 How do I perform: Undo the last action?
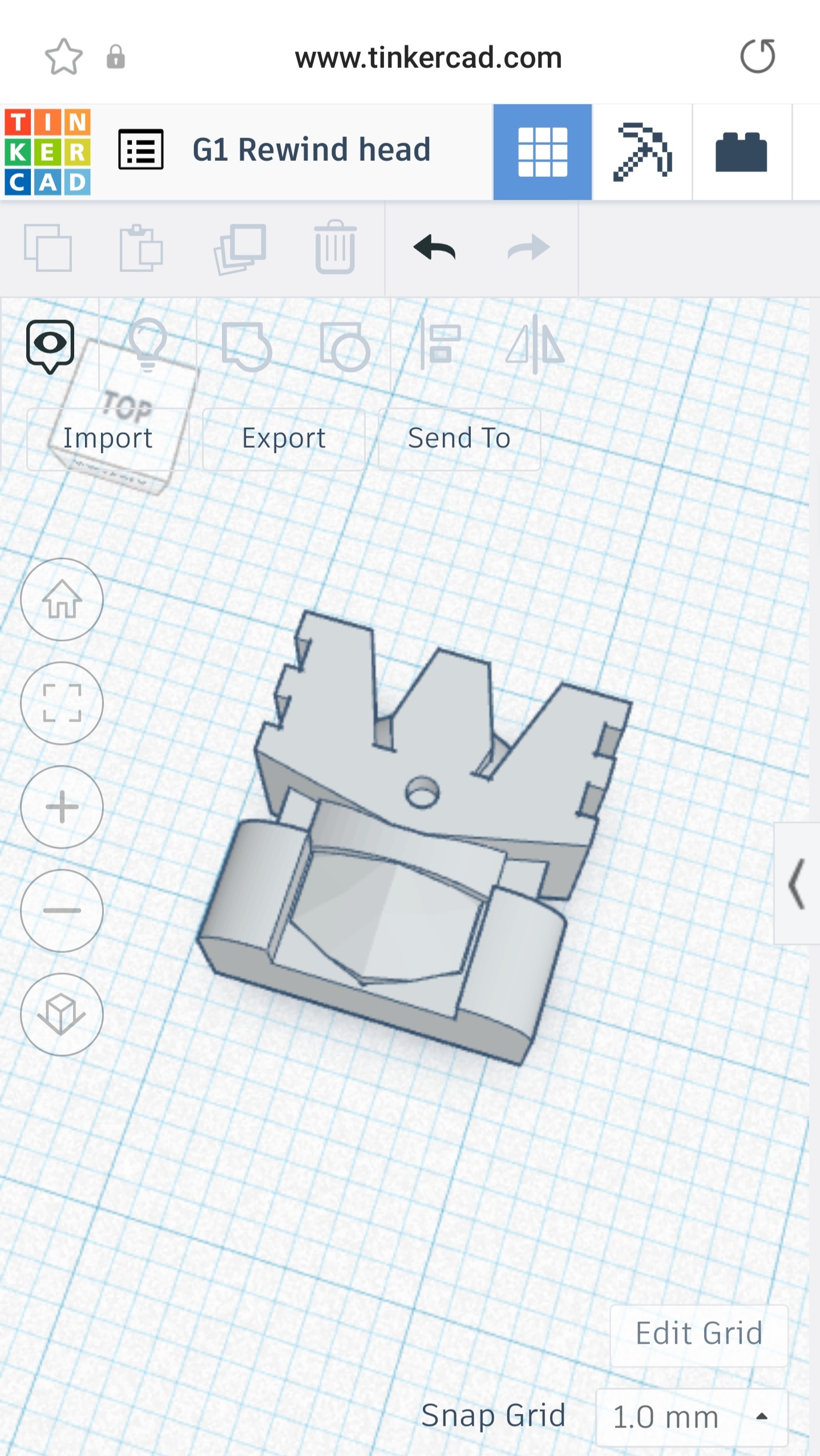[434, 248]
